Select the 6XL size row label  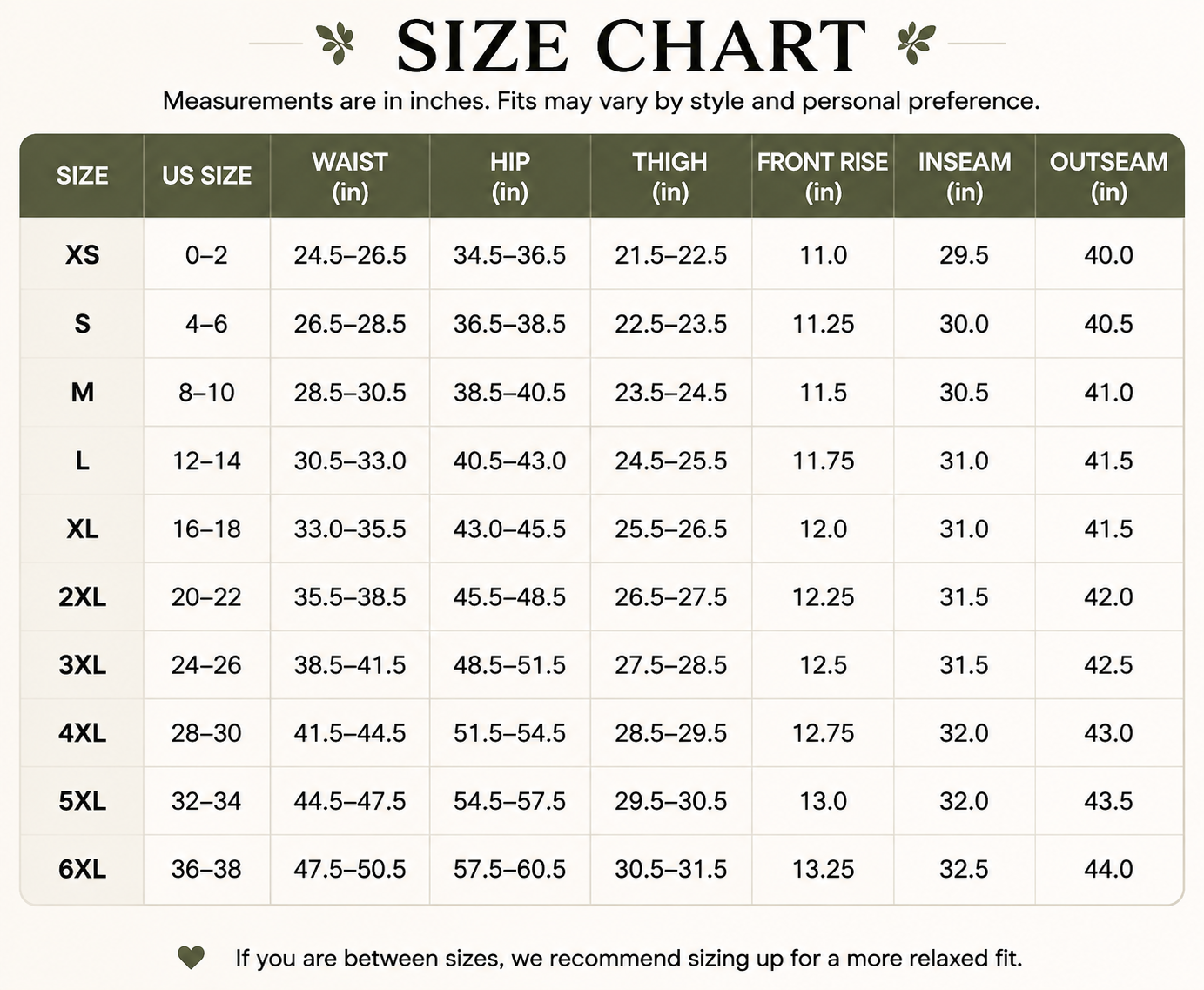[x=82, y=869]
